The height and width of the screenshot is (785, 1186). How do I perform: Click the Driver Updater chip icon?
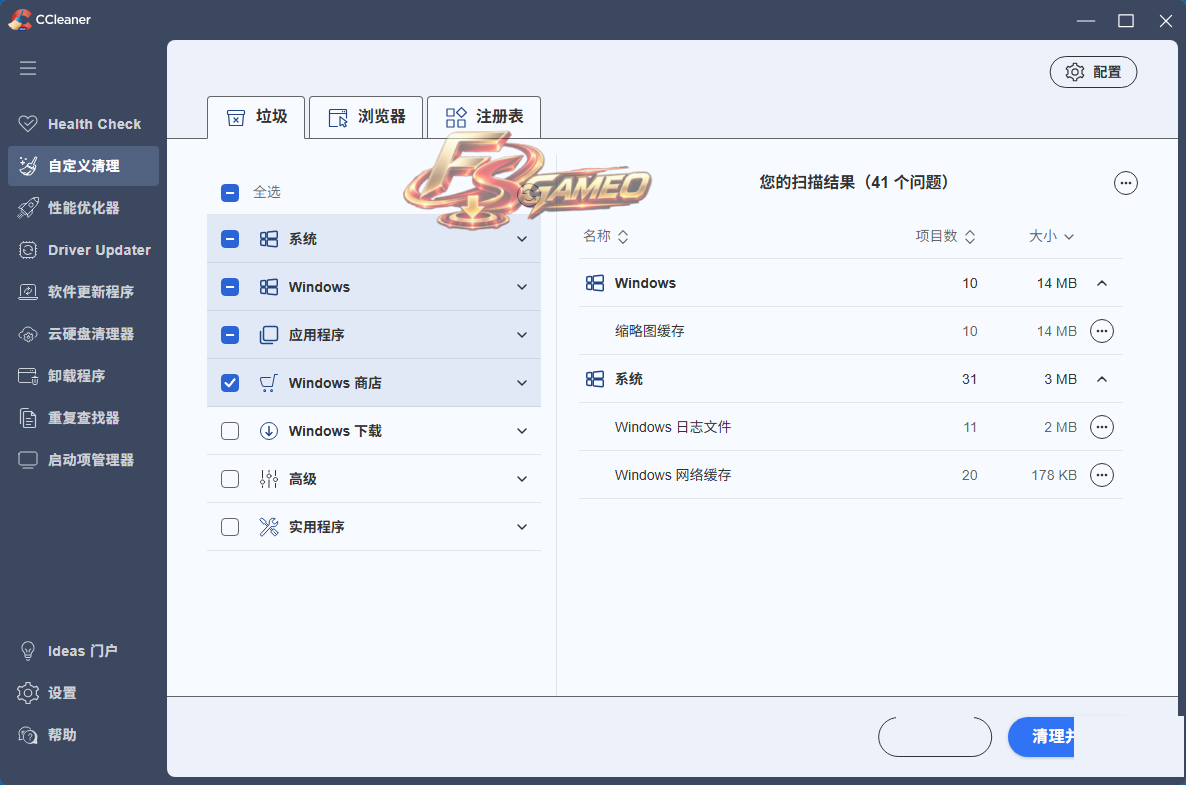point(28,250)
